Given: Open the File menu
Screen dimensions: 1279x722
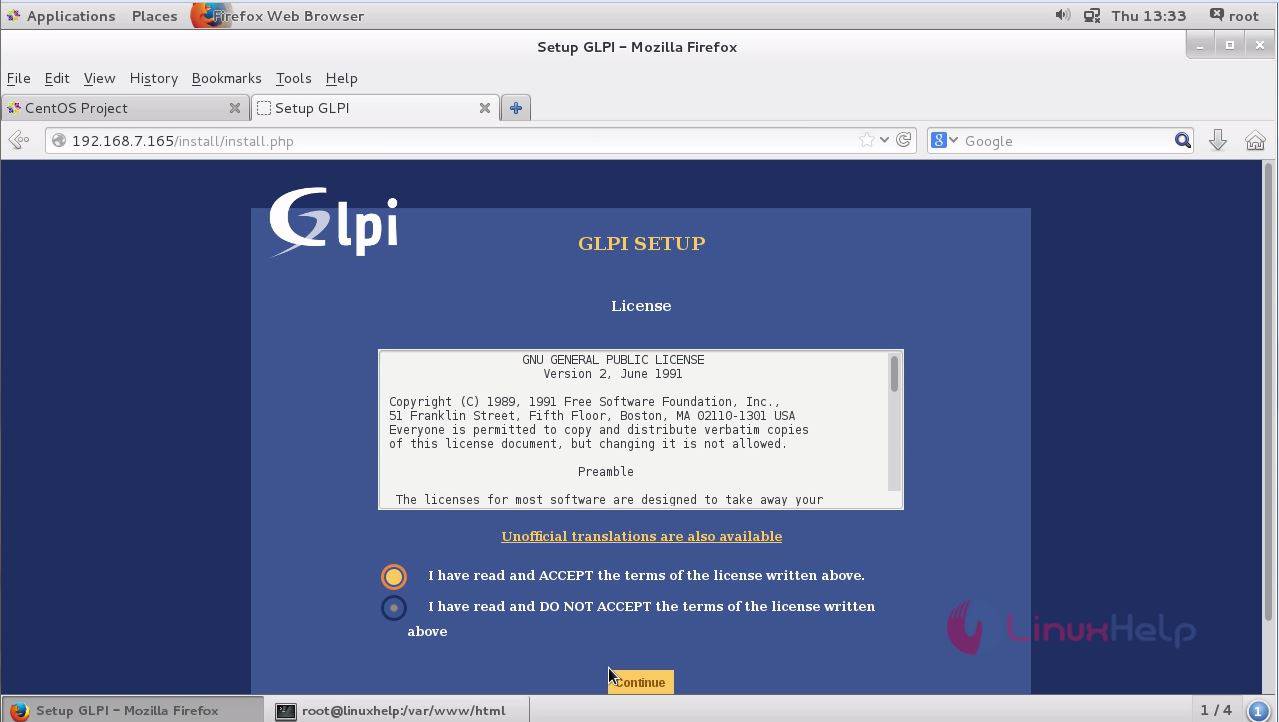Looking at the screenshot, I should 19,78.
